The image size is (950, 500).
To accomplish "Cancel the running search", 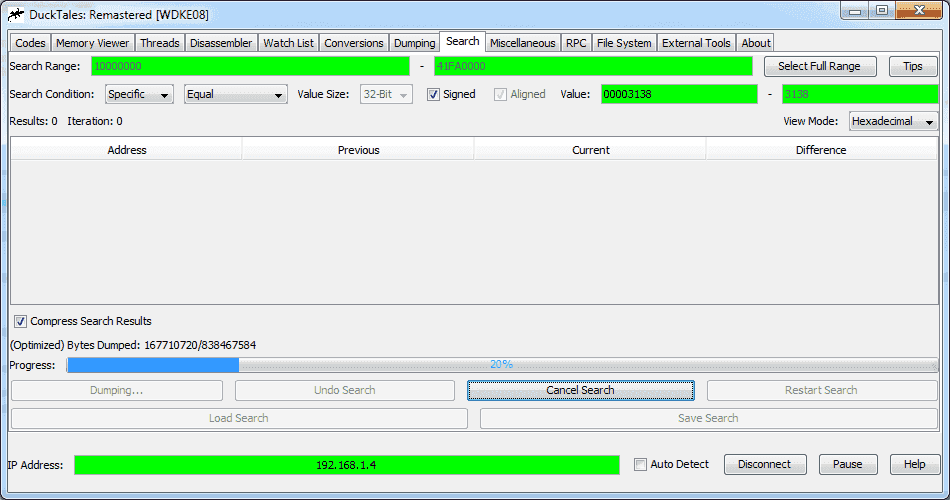I will pyautogui.click(x=580, y=390).
